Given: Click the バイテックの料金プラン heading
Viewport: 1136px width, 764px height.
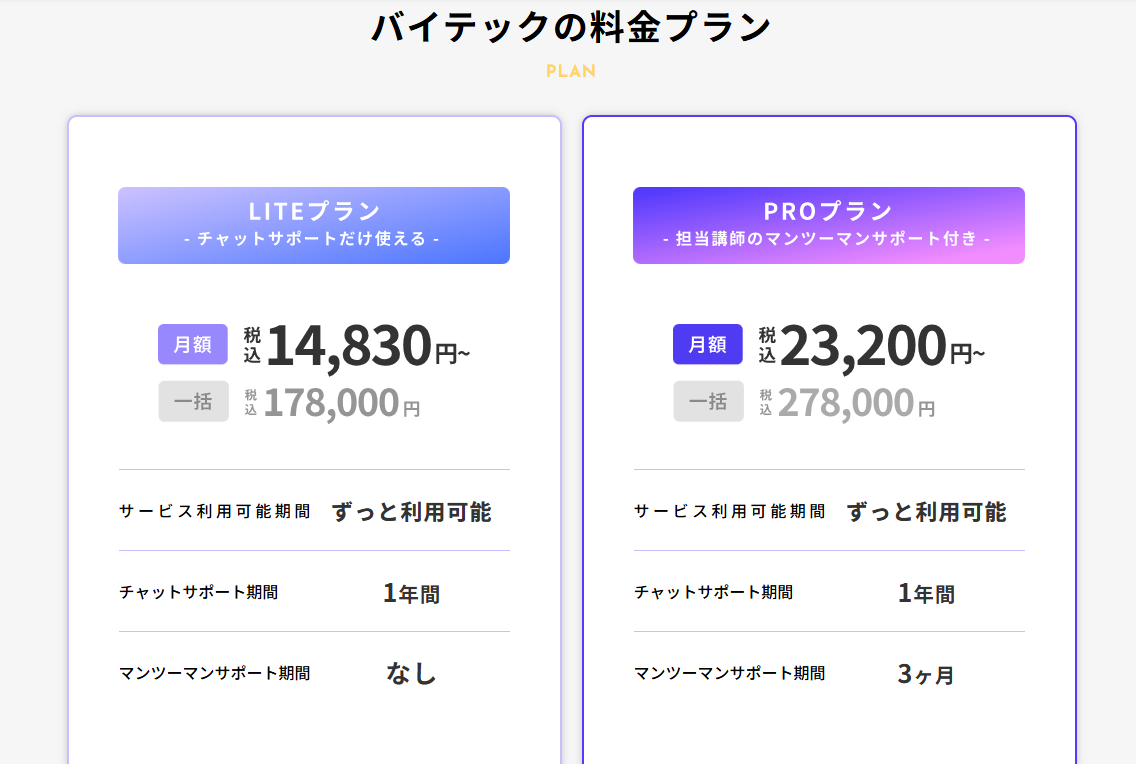Looking at the screenshot, I should point(570,28).
